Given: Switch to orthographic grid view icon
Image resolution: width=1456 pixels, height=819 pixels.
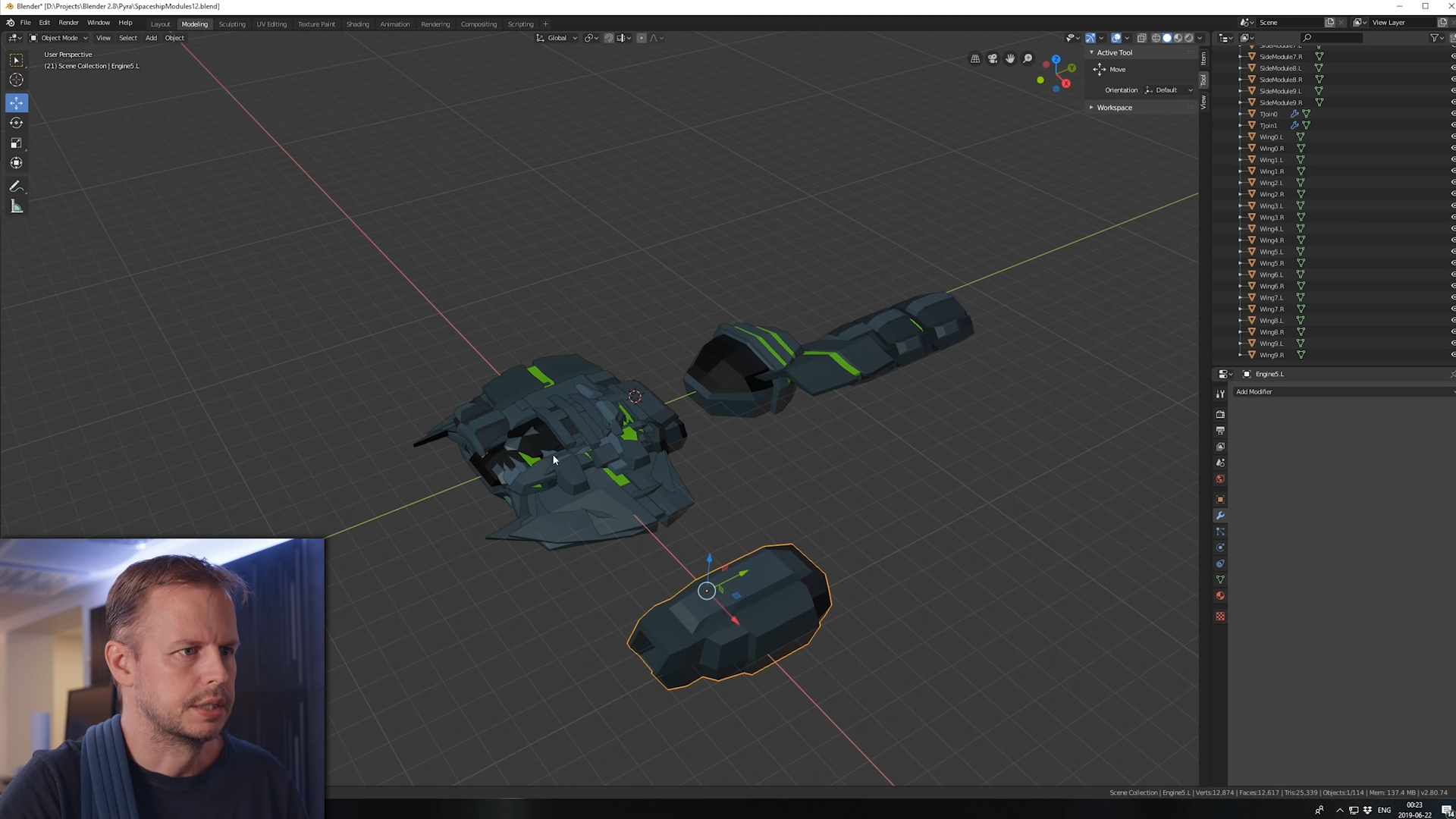Looking at the screenshot, I should [x=975, y=58].
